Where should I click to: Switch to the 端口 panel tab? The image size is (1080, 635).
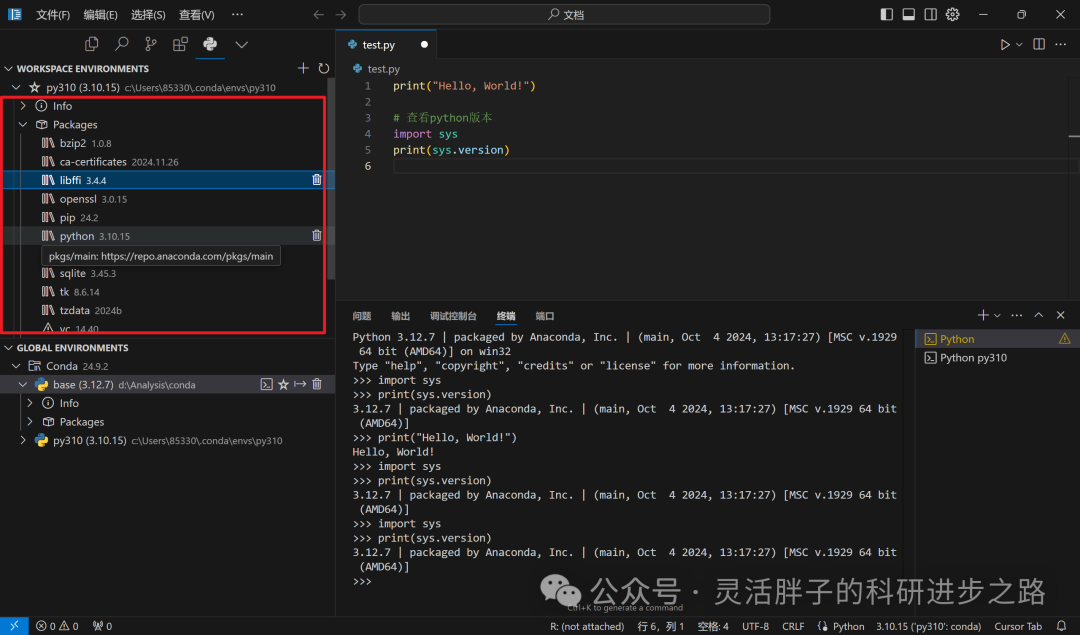(x=545, y=316)
